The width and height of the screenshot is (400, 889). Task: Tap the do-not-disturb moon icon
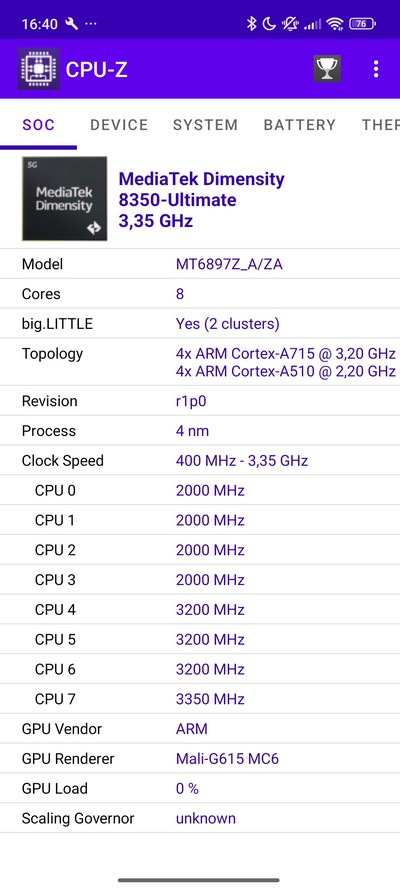[x=270, y=24]
